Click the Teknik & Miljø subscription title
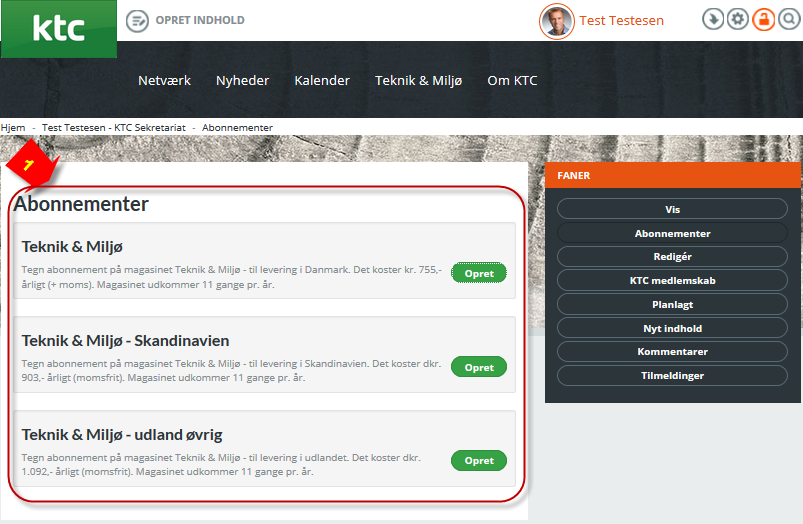The image size is (803, 524). point(72,246)
